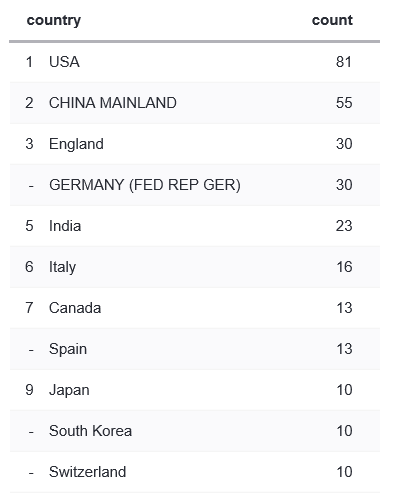Select the GERMANY (FED REP GER) row

point(195,185)
